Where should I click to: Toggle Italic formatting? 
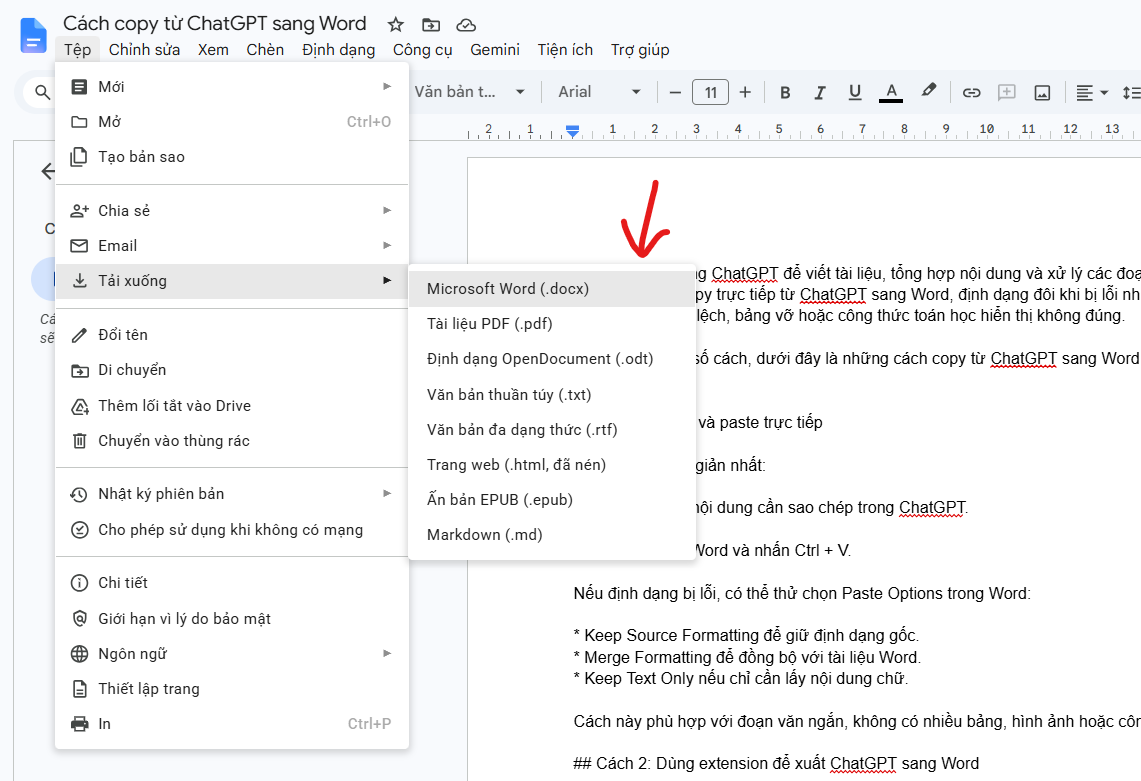tap(819, 92)
